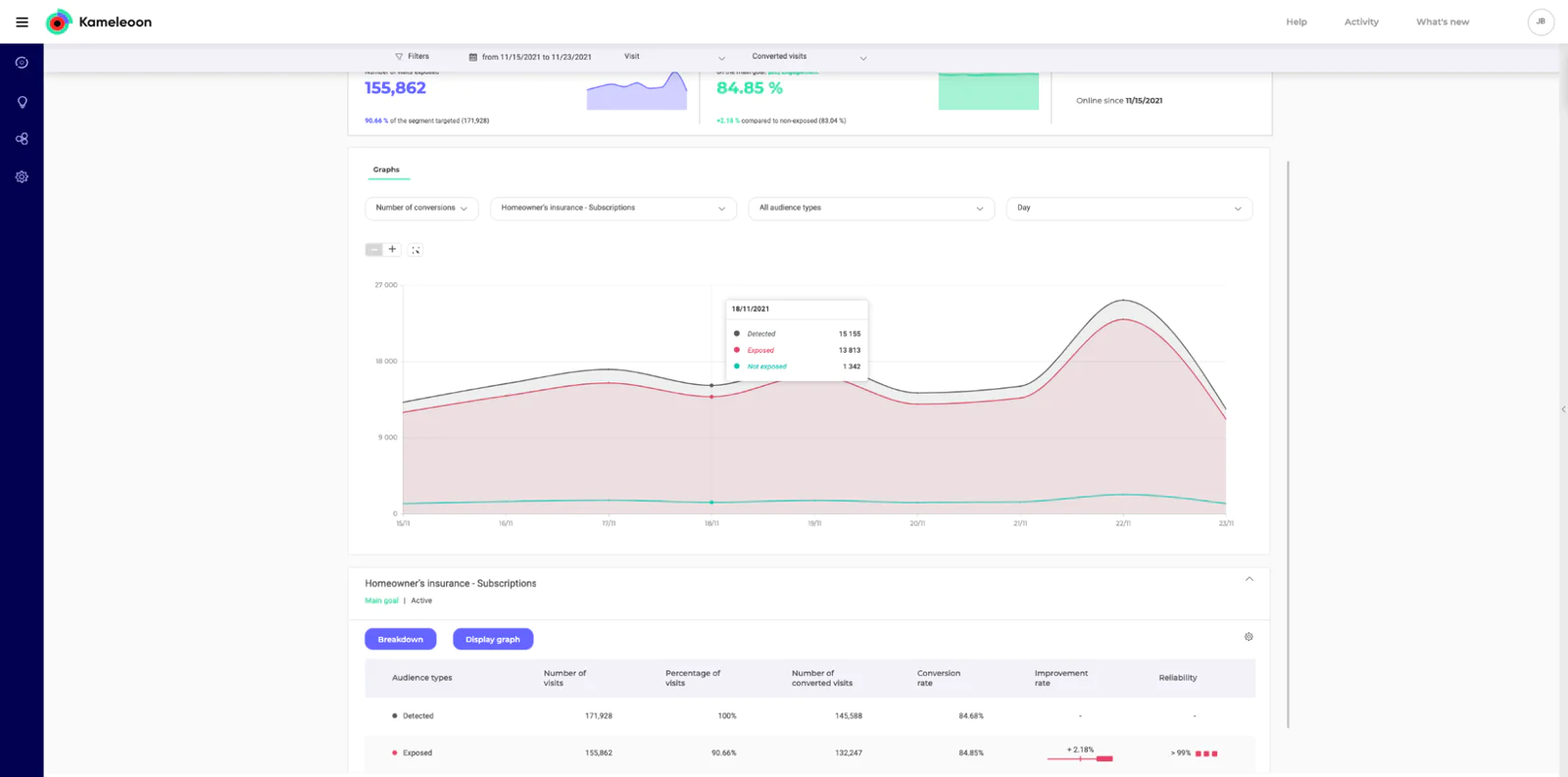Click the Breakdown button
Viewport: 1568px width, 777px height.
point(400,639)
